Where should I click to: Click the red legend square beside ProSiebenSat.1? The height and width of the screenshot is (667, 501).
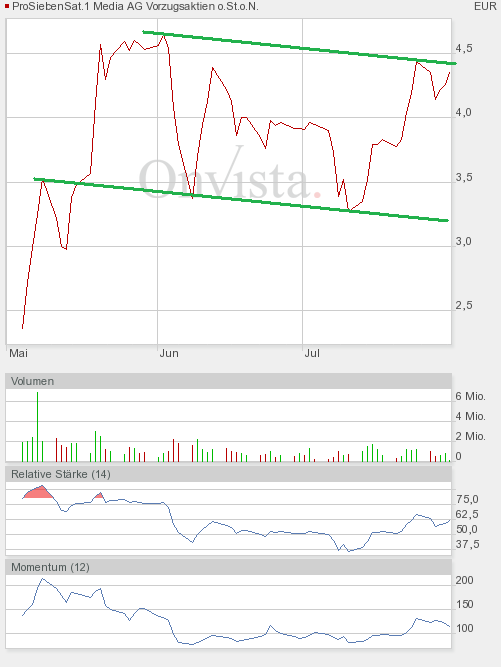click(x=7, y=6)
